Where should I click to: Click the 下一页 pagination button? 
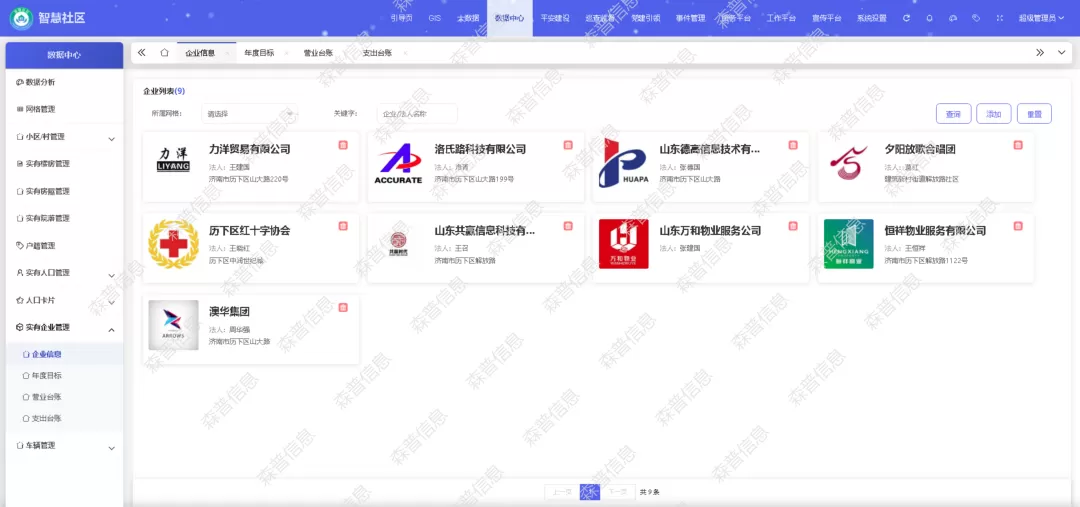(618, 492)
